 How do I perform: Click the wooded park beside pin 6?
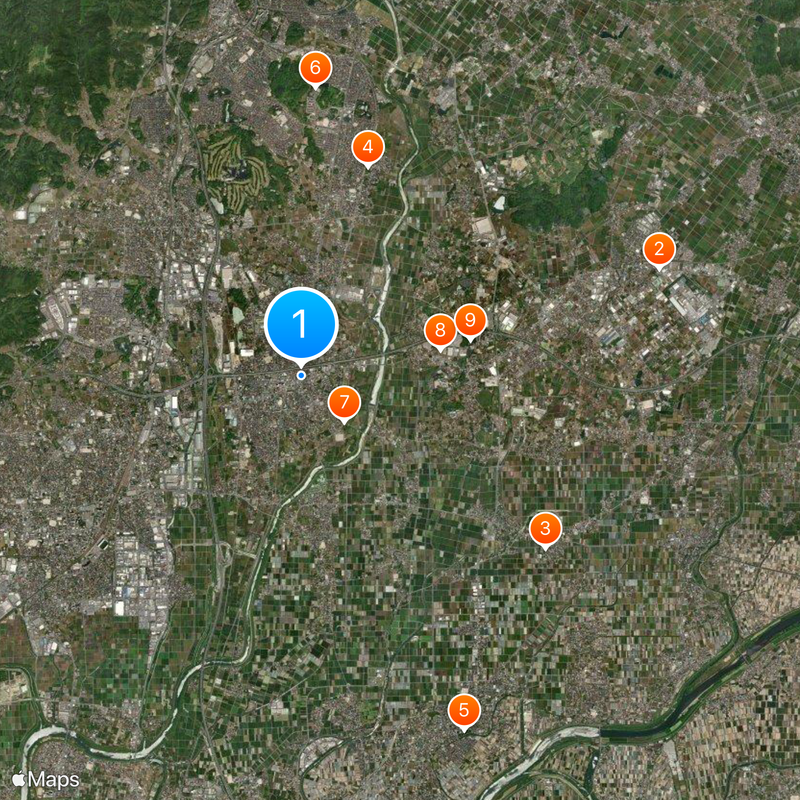click(291, 84)
